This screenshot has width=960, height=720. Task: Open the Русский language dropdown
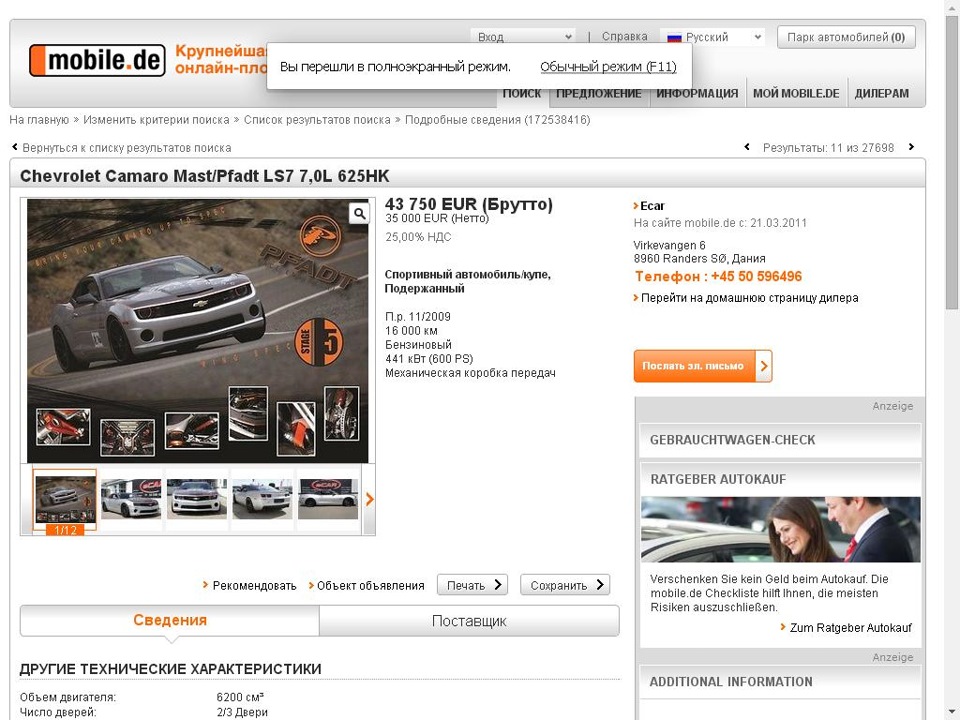pyautogui.click(x=713, y=37)
